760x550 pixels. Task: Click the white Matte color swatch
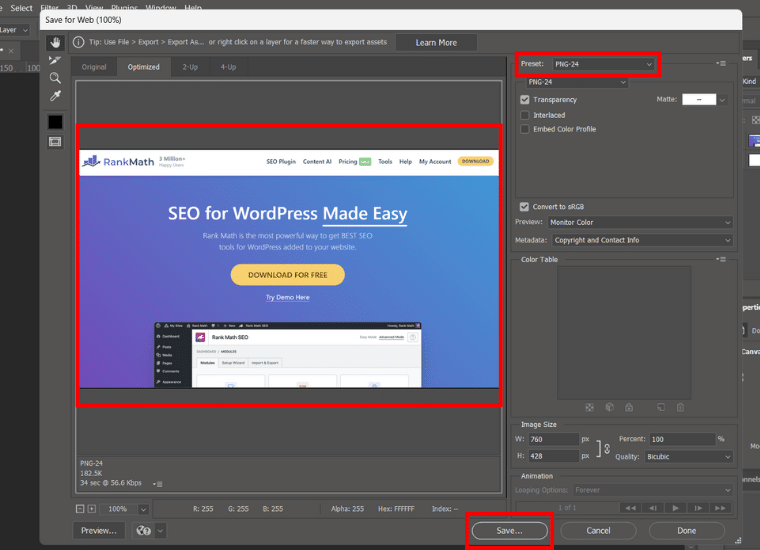pyautogui.click(x=699, y=100)
